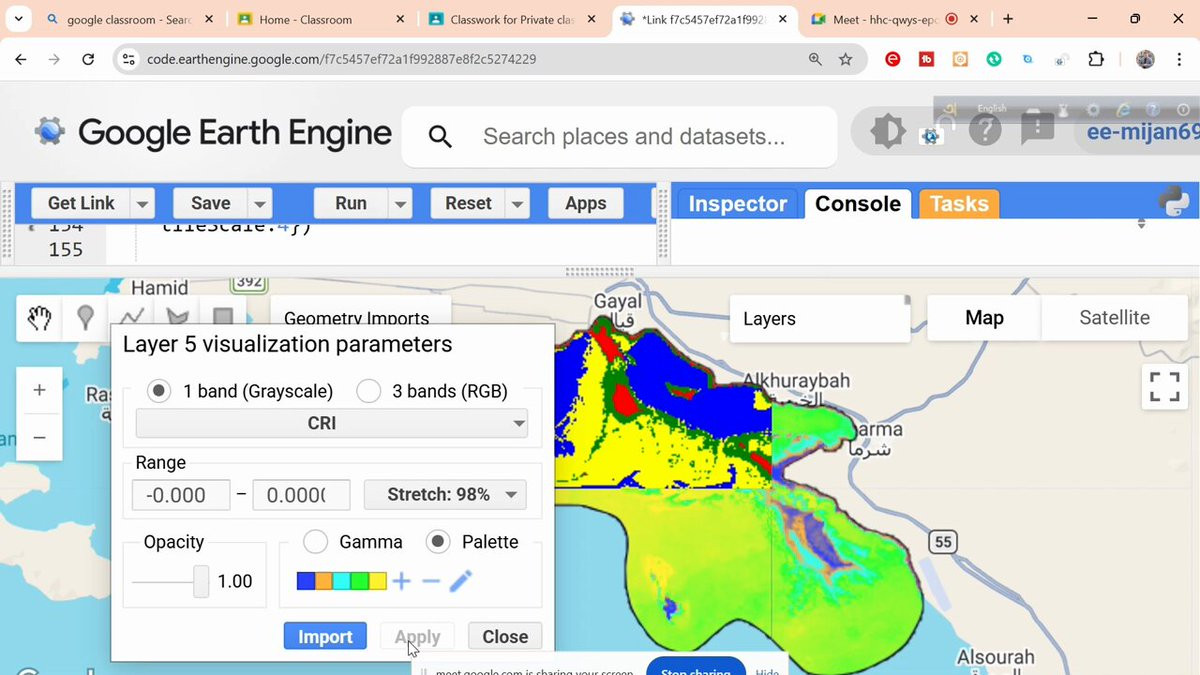Select 3 bands (RGB) radio button

368,391
